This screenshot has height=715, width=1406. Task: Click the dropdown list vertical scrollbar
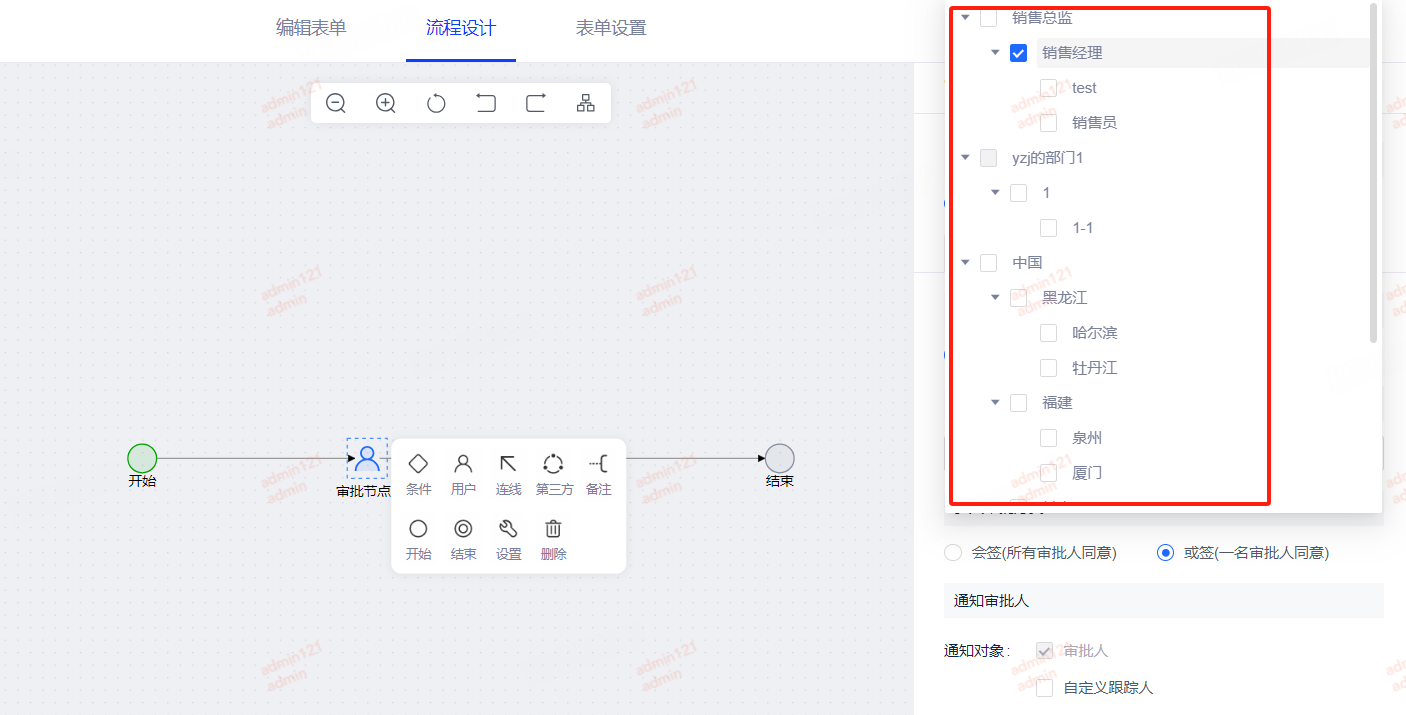tap(1374, 170)
